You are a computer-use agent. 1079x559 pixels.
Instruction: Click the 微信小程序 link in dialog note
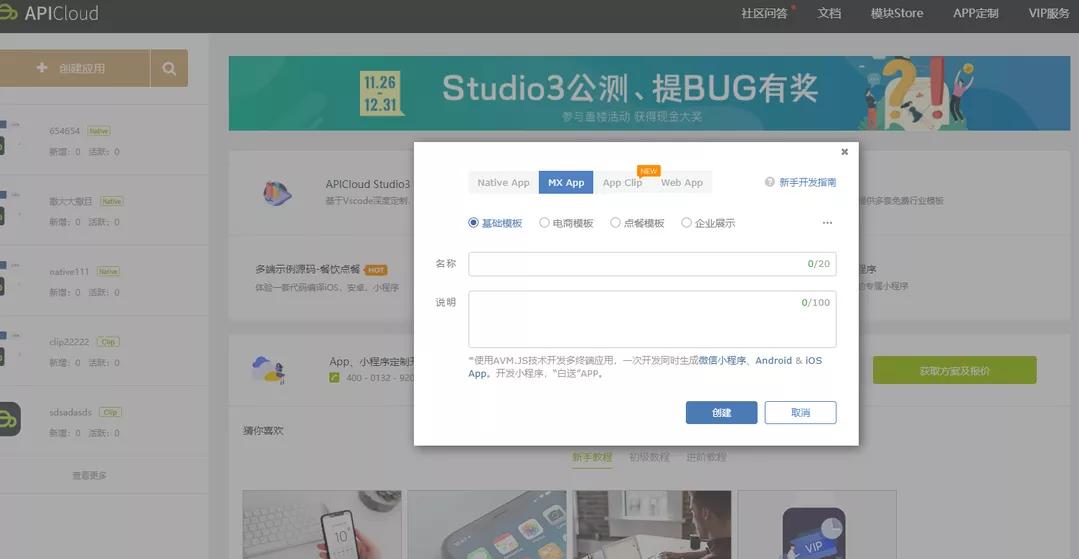[x=723, y=360]
